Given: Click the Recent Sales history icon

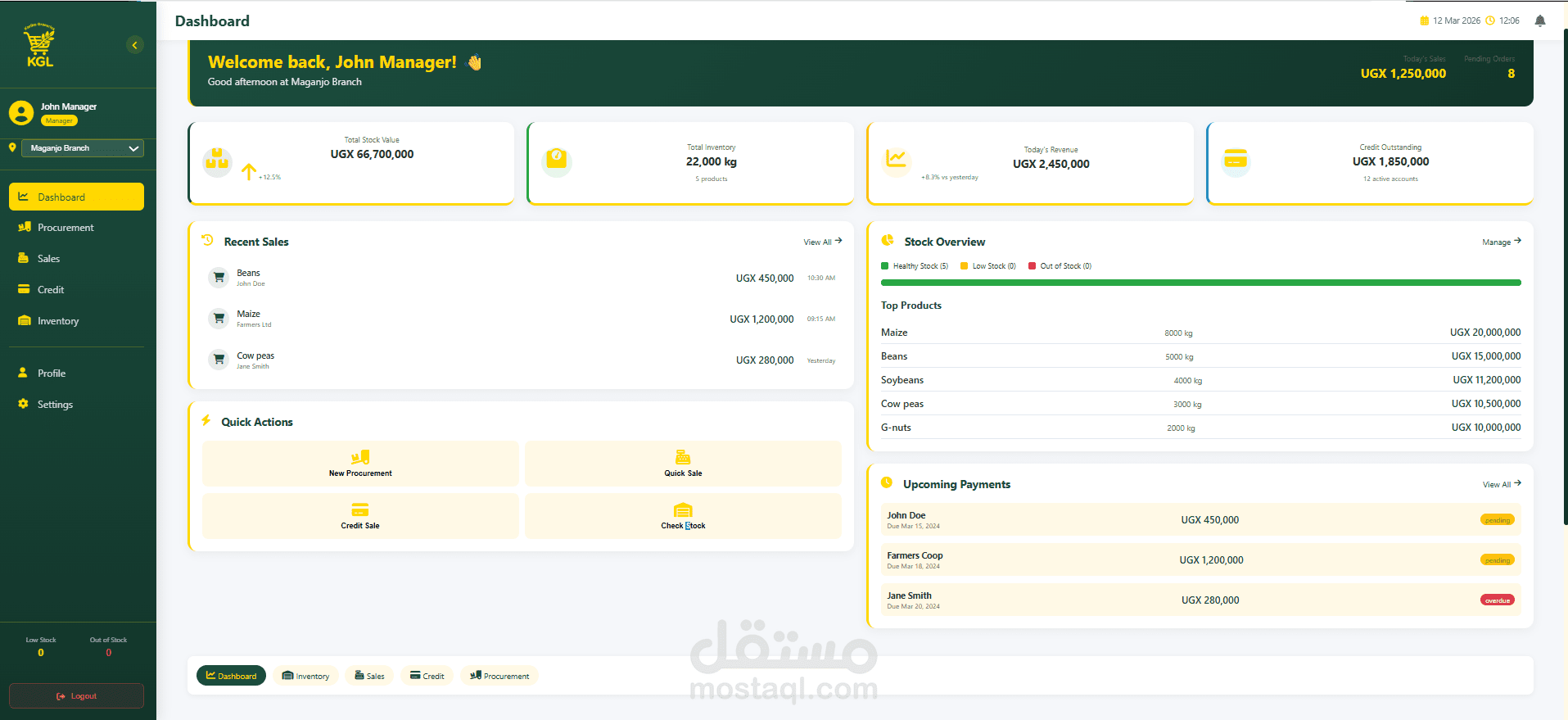Looking at the screenshot, I should coord(207,240).
